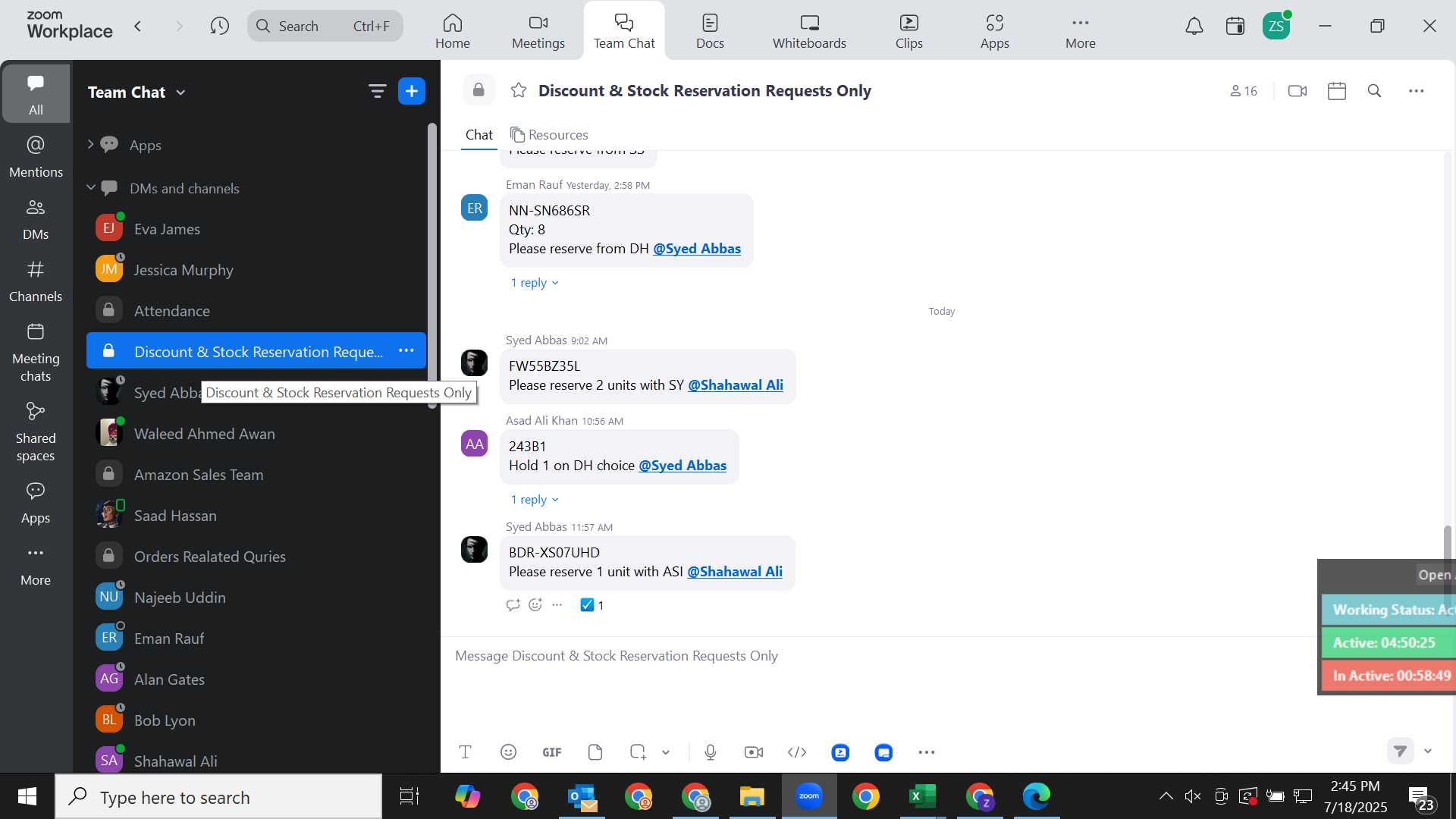Open Excel from the Windows taskbar

(922, 796)
